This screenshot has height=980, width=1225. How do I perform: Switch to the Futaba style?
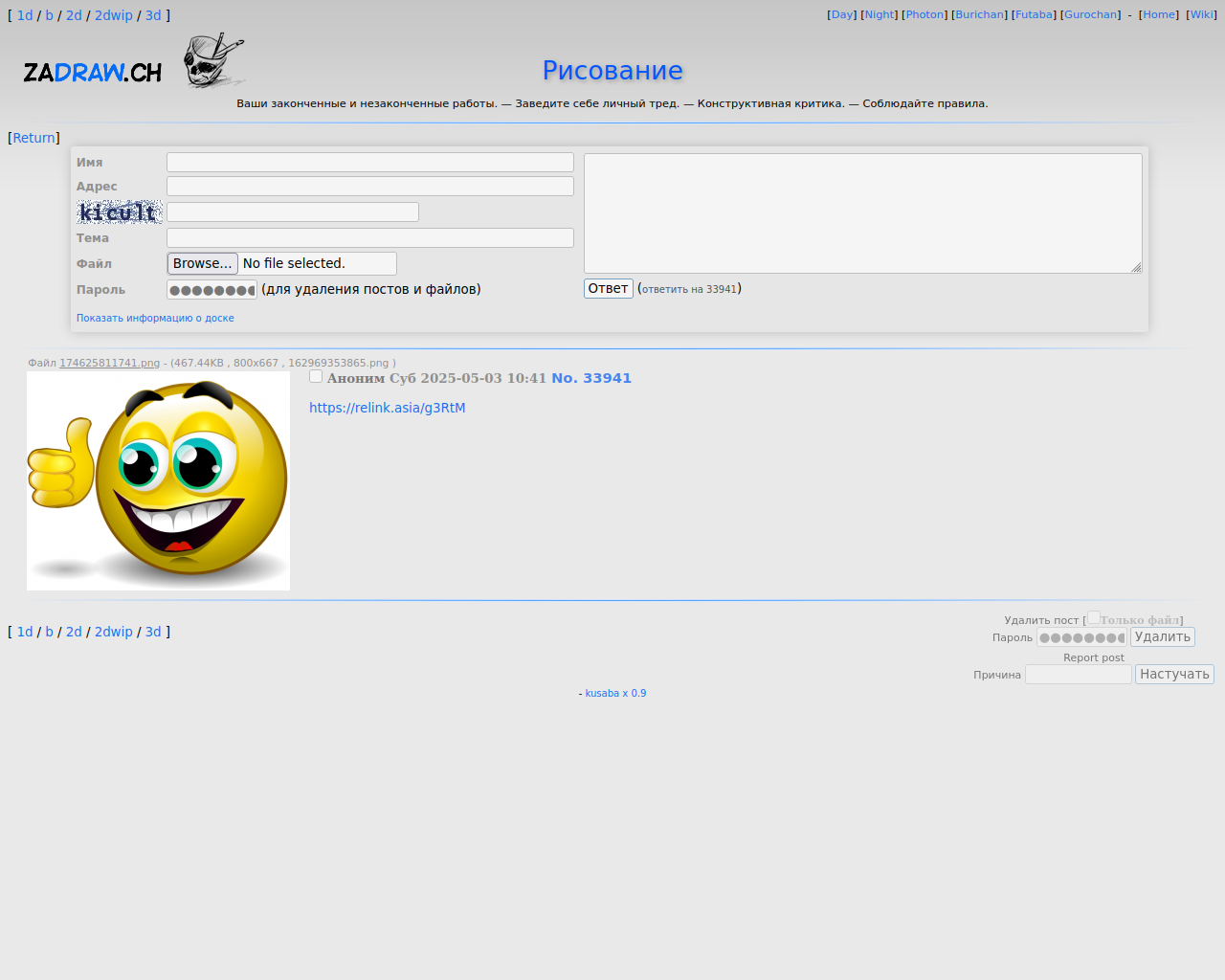click(x=1034, y=14)
